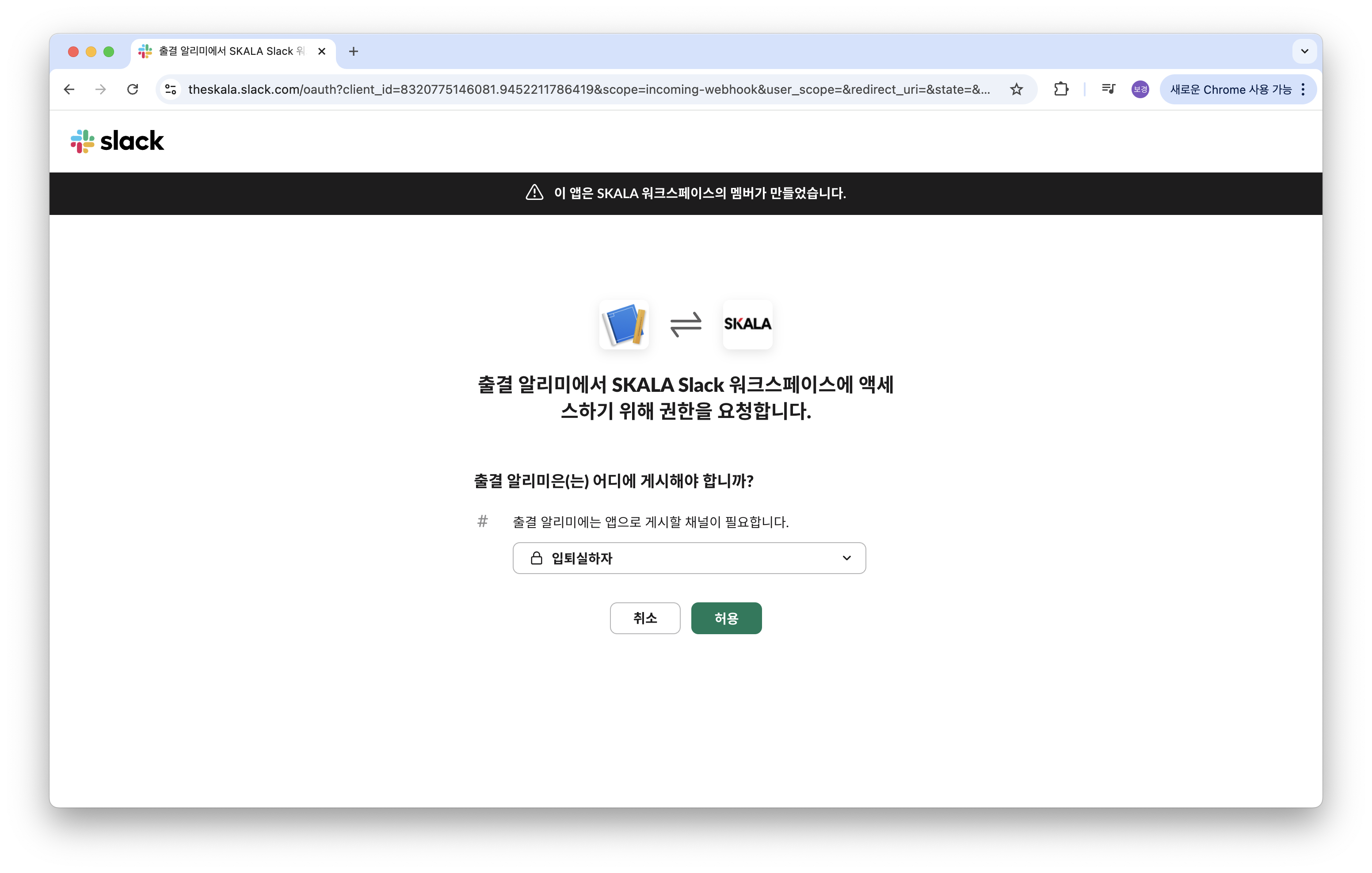Open a new browser tab
This screenshot has width=1372, height=873.
[353, 51]
